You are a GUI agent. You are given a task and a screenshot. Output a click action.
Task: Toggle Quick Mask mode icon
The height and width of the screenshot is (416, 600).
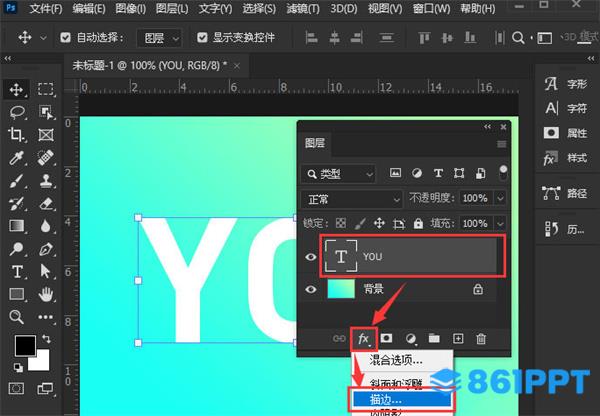pyautogui.click(x=16, y=388)
